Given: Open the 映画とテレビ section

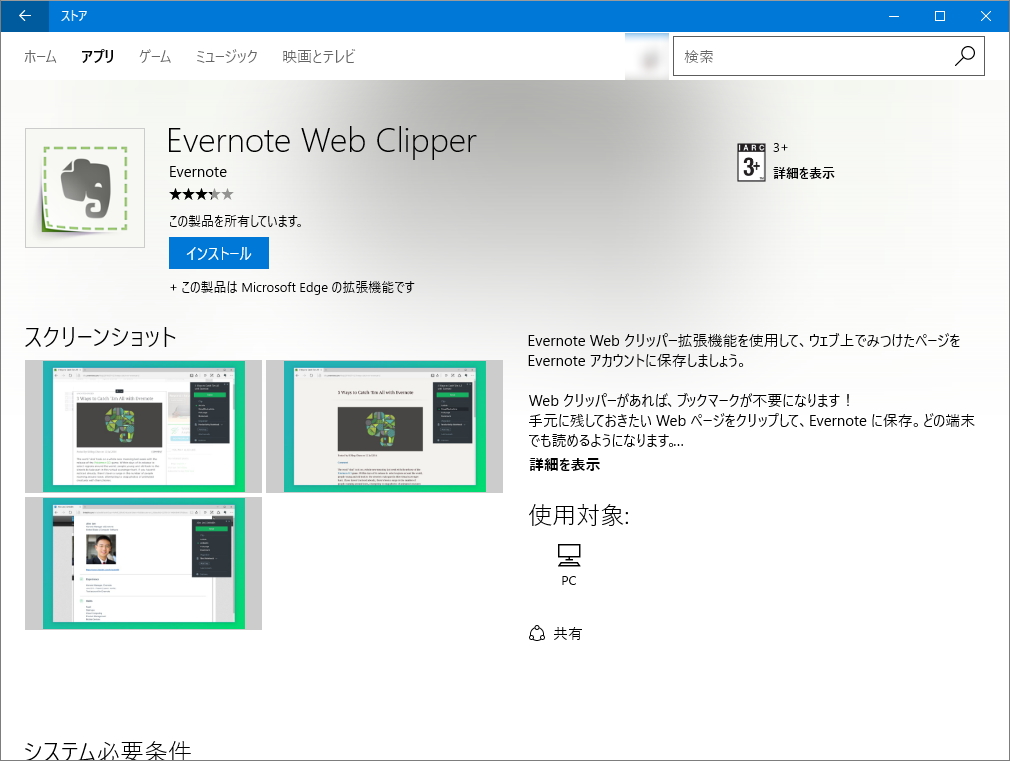Looking at the screenshot, I should click(316, 57).
